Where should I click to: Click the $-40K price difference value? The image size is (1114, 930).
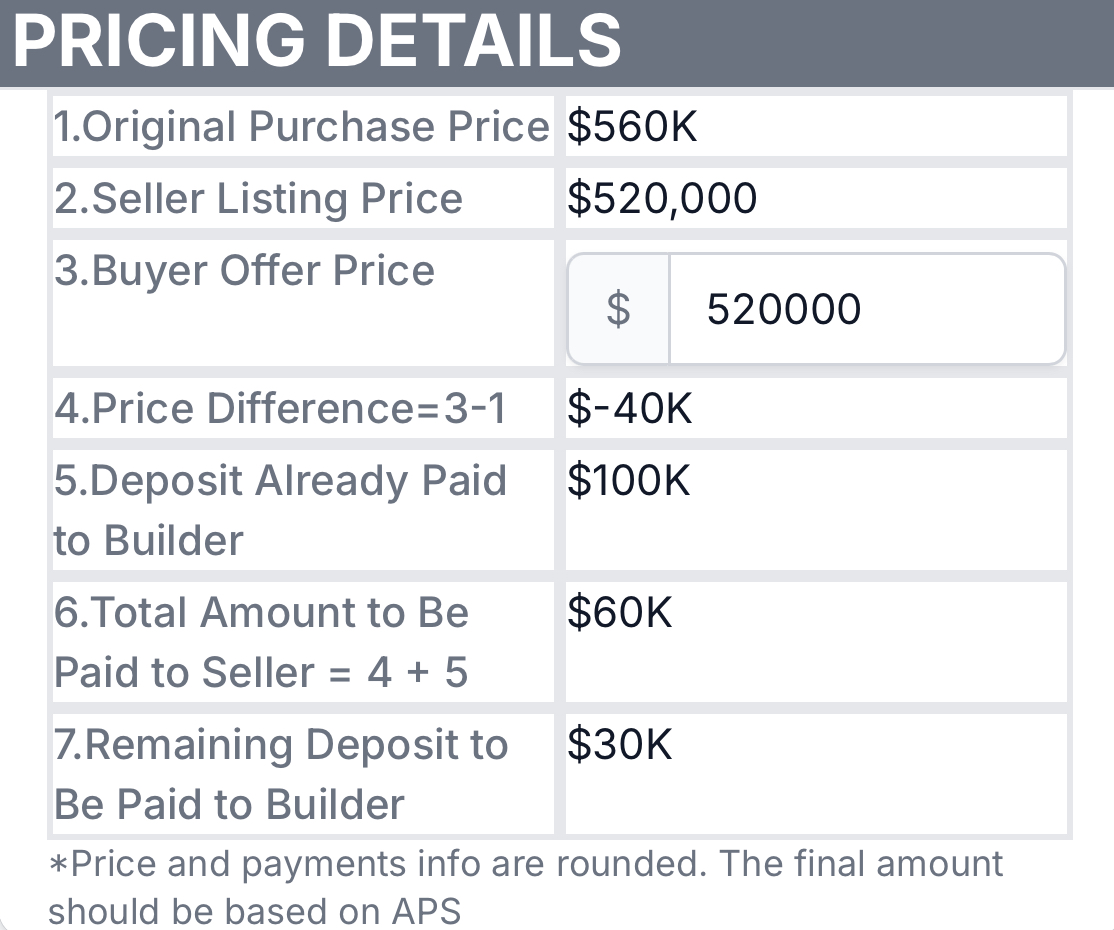click(629, 409)
